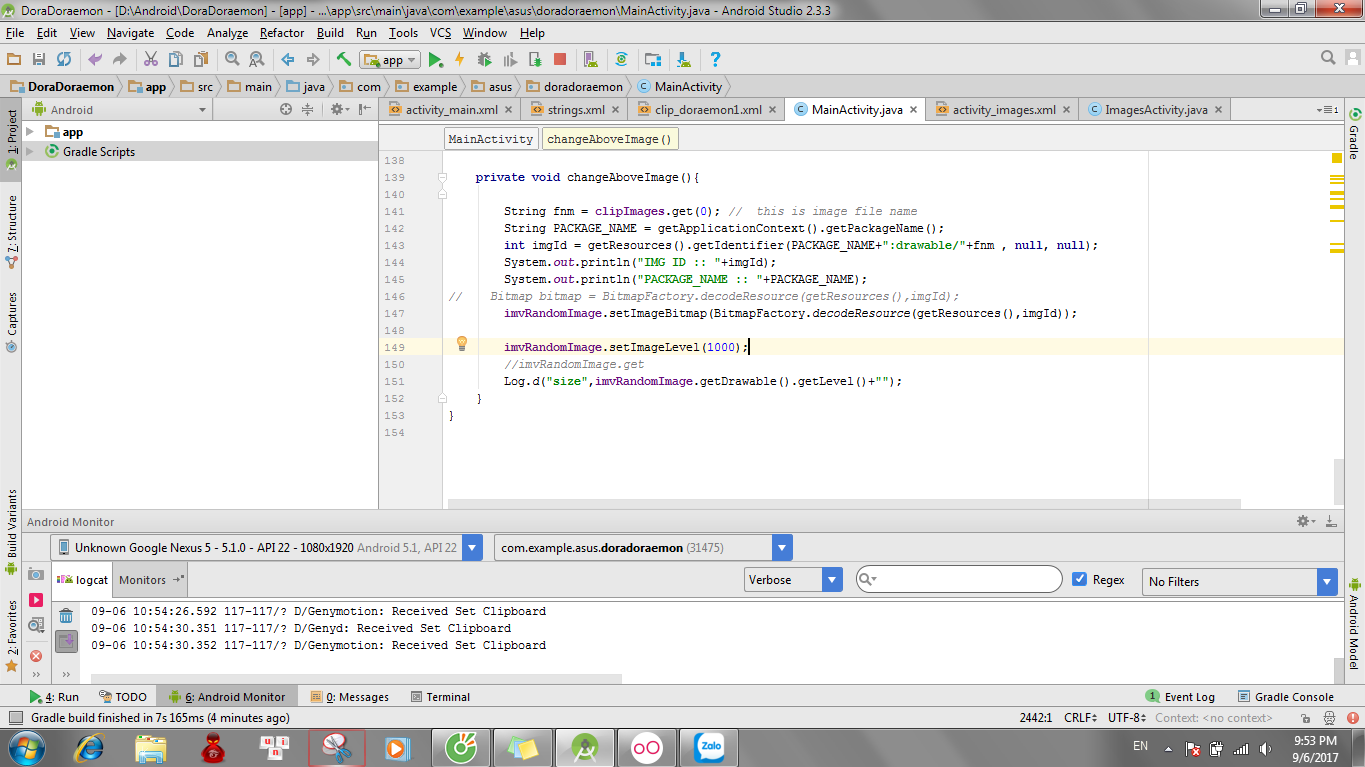This screenshot has width=1365, height=767.
Task: Toggle scroll to end in logcat
Action: (x=66, y=641)
